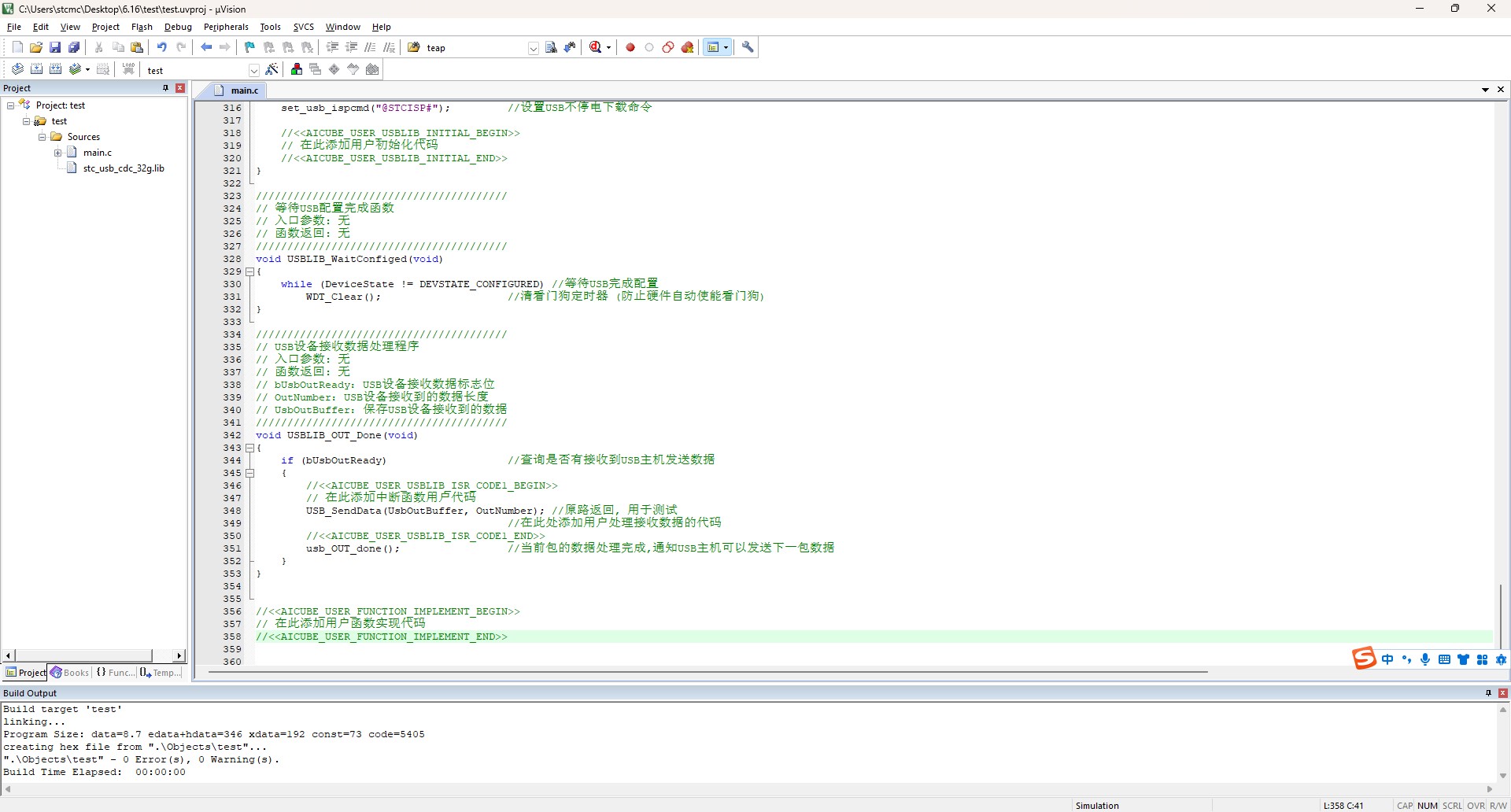Pin the Build Output panel

click(1488, 693)
